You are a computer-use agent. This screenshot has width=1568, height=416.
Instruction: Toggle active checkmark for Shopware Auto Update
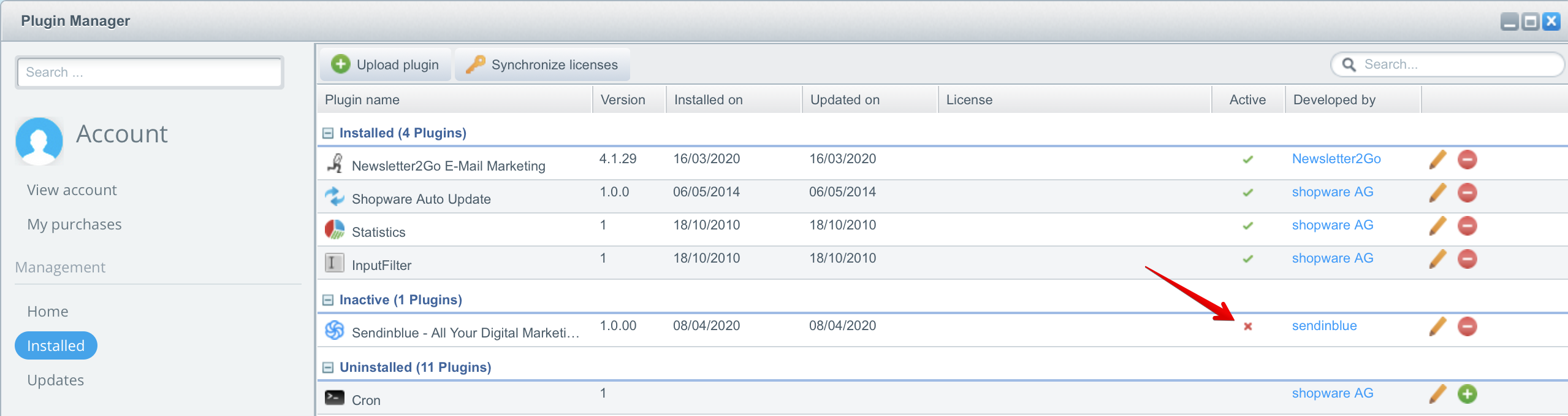click(x=1247, y=193)
